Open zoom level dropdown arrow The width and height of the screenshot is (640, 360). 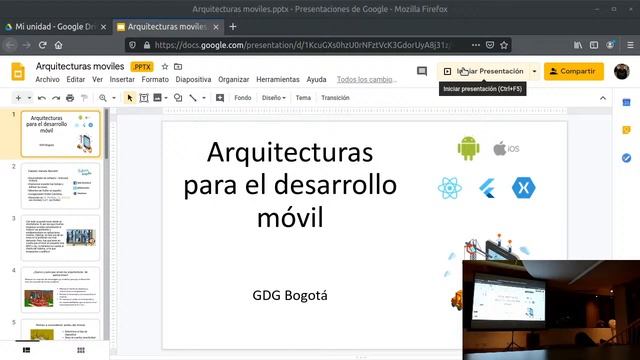tap(114, 98)
